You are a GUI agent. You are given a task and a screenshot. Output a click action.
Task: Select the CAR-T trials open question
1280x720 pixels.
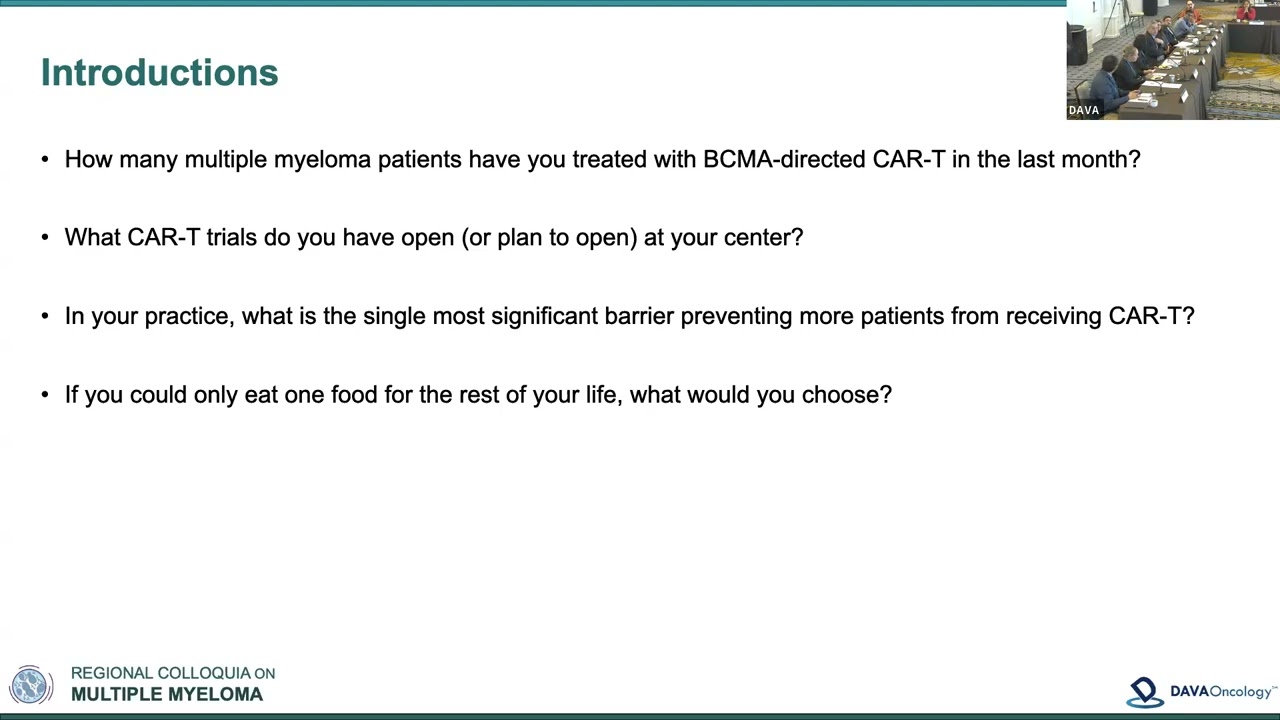(x=434, y=238)
